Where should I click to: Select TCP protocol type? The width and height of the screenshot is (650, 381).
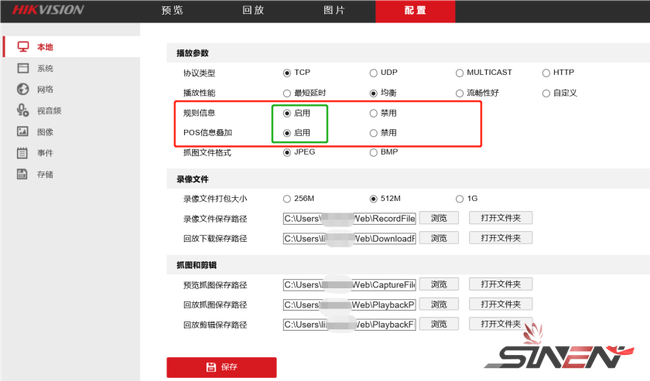click(287, 73)
